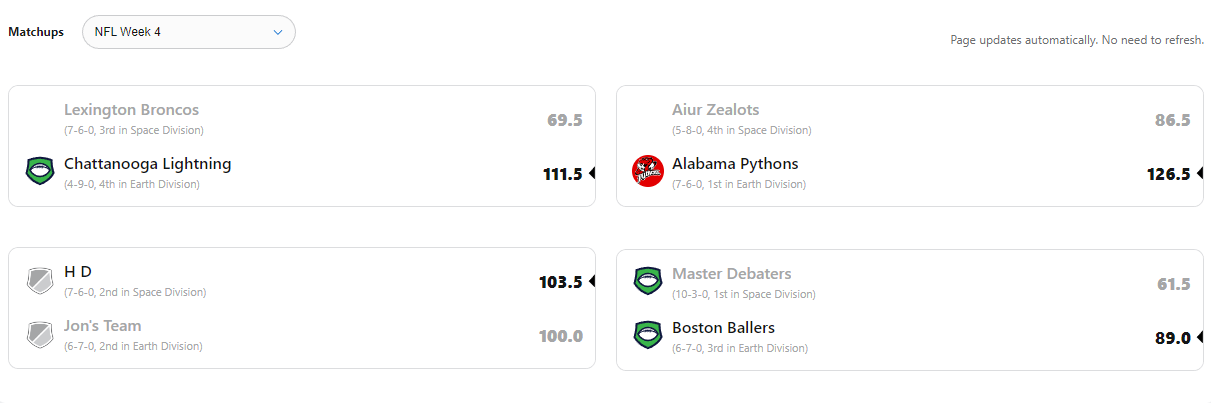Click the dropdown chevron in week selector

pyautogui.click(x=278, y=32)
